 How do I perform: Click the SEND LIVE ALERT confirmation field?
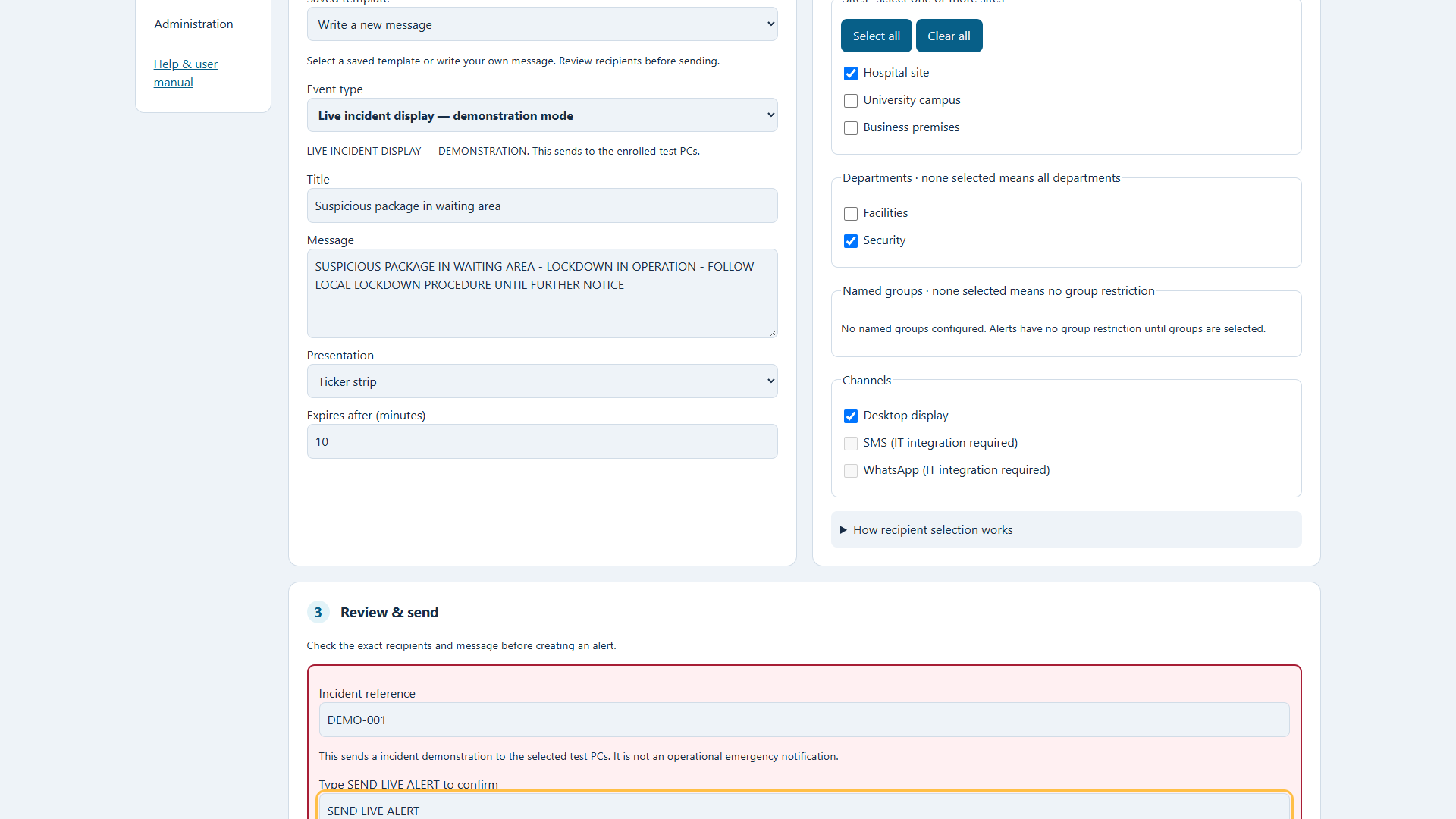click(x=804, y=806)
